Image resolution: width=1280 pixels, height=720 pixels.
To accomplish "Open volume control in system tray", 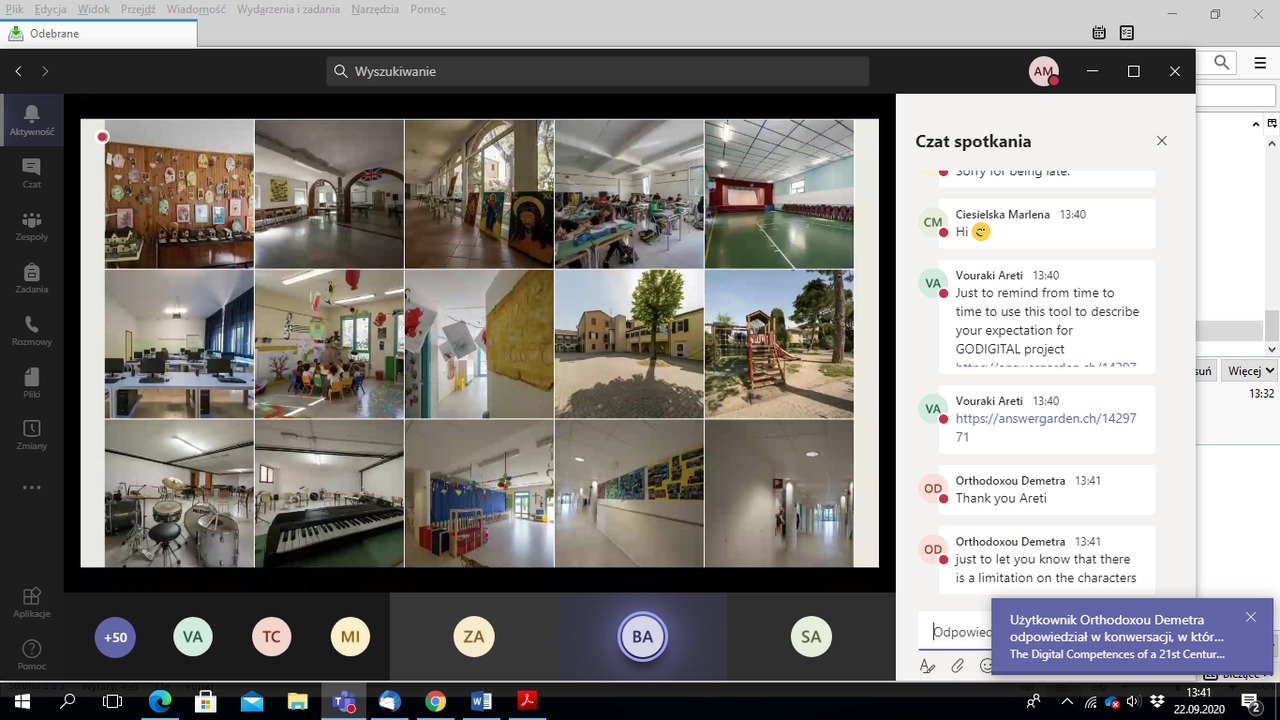I will (x=1132, y=701).
